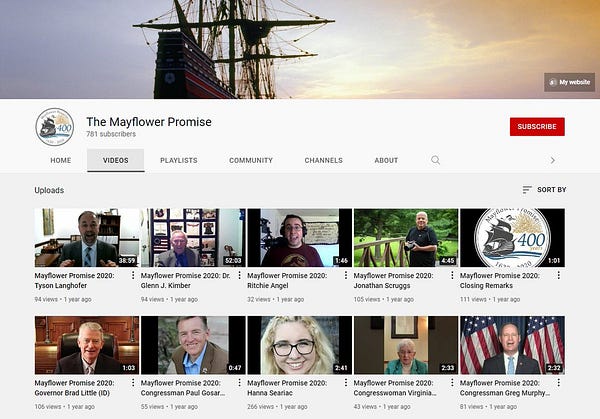Open title 'Mayflower Promise 2020: Closing Remarks'
Screen dimensions: 600x419
point(500,280)
